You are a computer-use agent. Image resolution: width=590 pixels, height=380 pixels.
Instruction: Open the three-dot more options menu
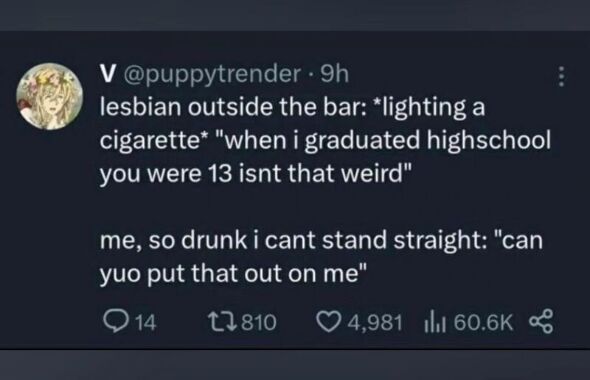(x=561, y=77)
